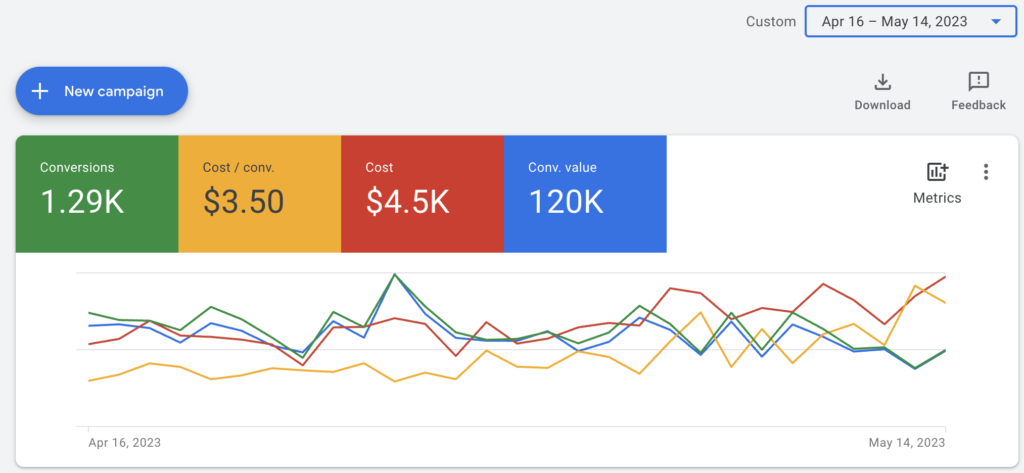1024x473 pixels.
Task: Click the Apr 16 – May 14, 2023 date field
Action: coord(894,21)
